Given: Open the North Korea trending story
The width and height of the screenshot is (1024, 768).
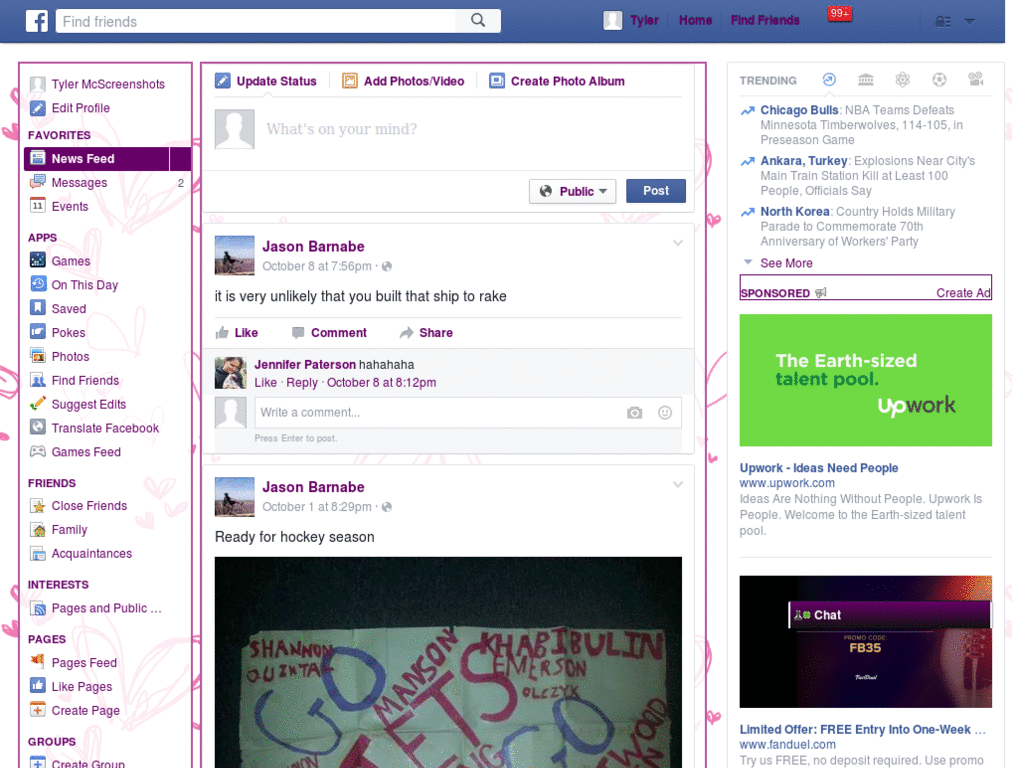Looking at the screenshot, I should [795, 212].
